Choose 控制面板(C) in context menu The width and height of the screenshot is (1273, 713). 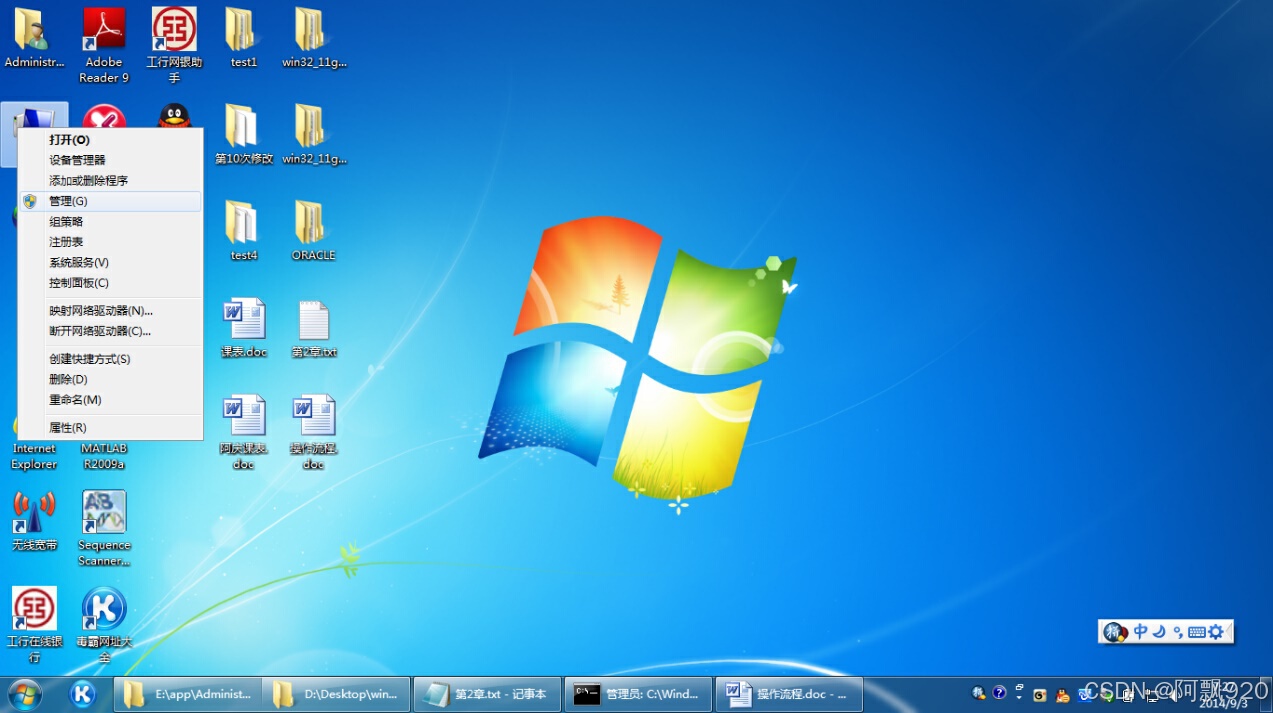(111, 283)
